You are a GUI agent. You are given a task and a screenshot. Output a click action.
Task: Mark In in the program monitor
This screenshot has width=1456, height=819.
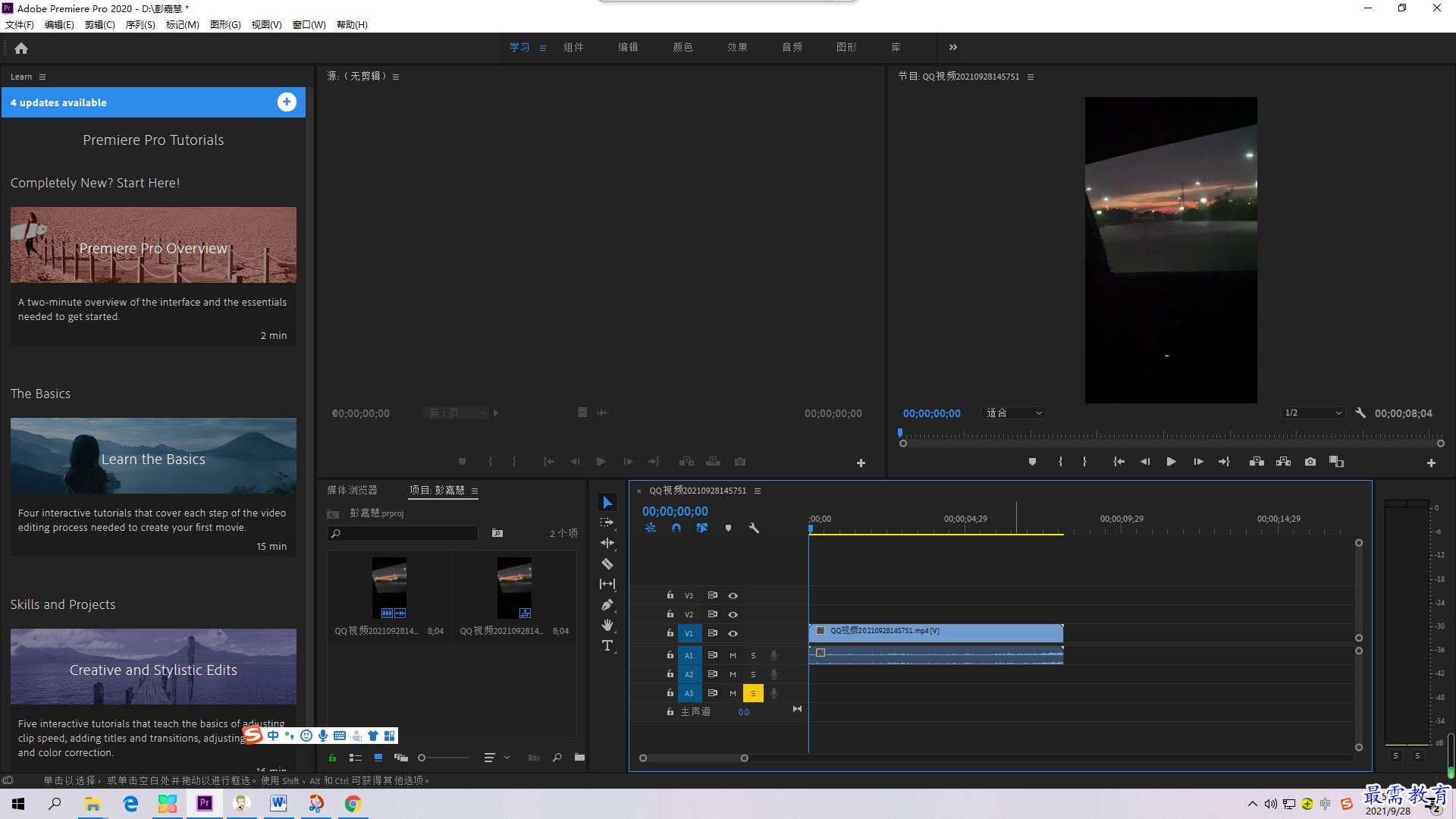point(1060,462)
